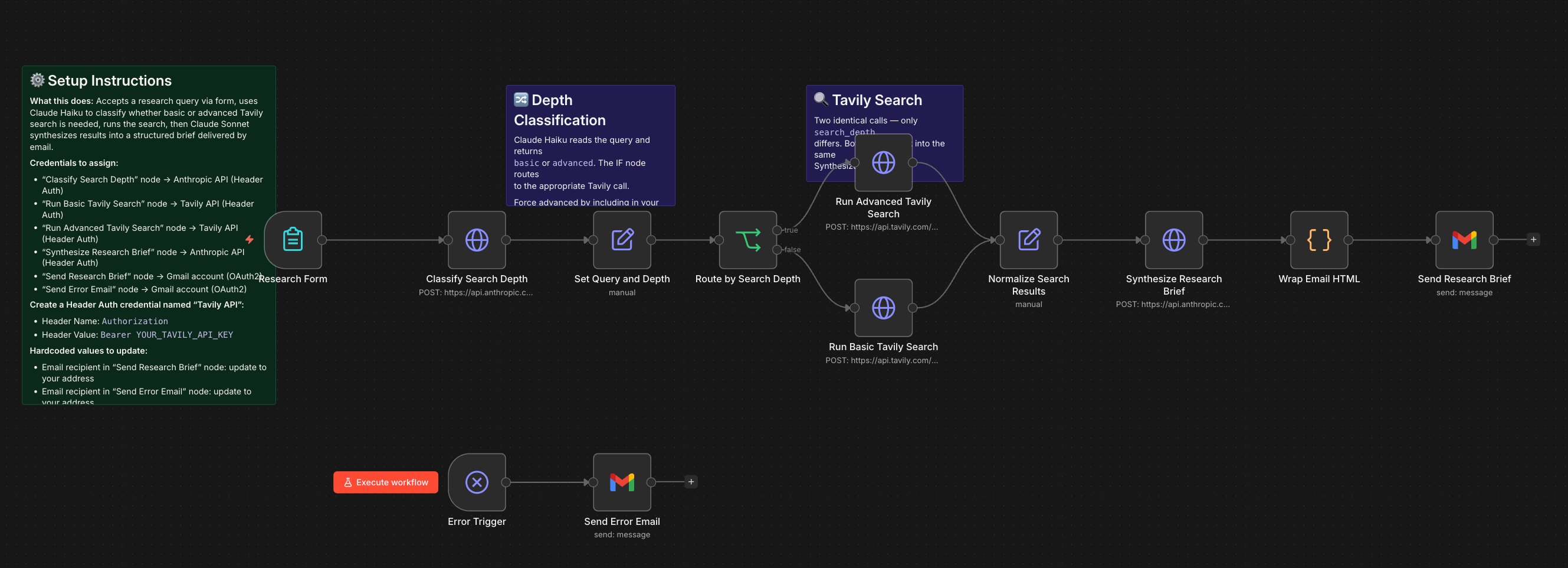
Task: Click the 'Send Research Brief' label
Action: tap(1465, 279)
